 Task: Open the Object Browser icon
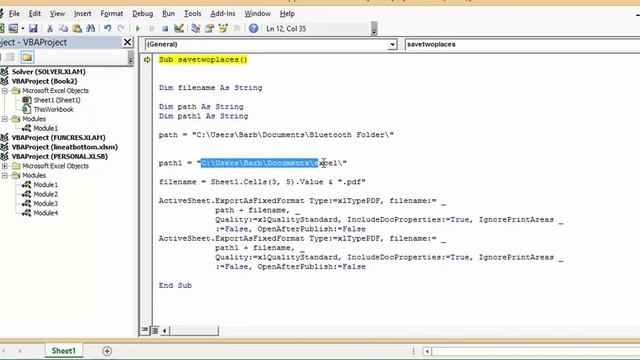(223, 28)
